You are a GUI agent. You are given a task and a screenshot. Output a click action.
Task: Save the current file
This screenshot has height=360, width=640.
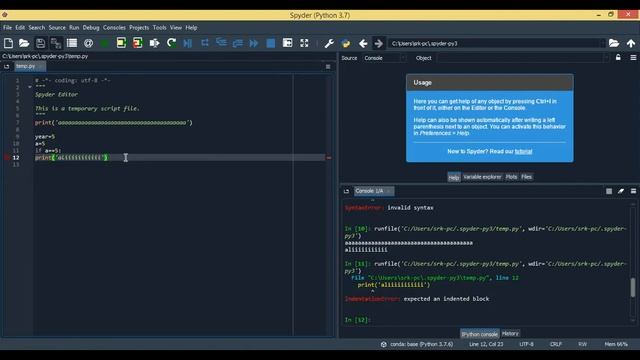point(40,43)
